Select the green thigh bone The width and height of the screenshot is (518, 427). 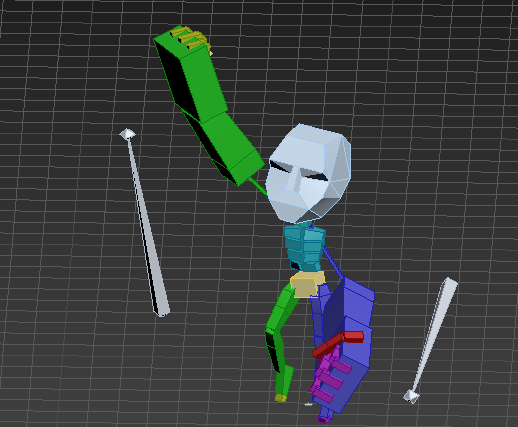point(282,308)
